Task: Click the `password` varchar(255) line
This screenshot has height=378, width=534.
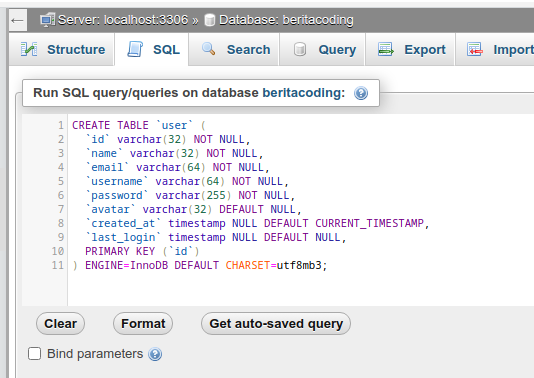Action: coord(190,195)
